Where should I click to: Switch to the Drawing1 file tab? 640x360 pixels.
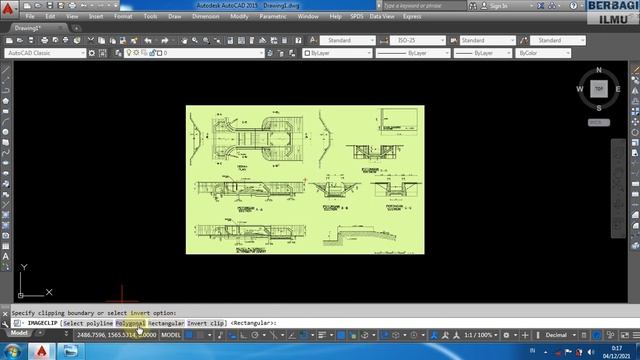(x=28, y=28)
